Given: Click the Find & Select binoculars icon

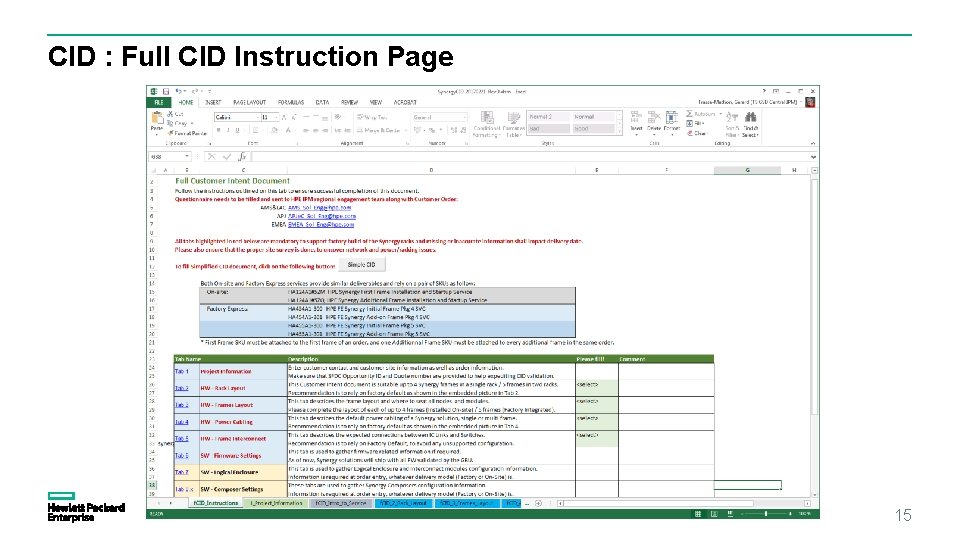Looking at the screenshot, I should click(750, 118).
